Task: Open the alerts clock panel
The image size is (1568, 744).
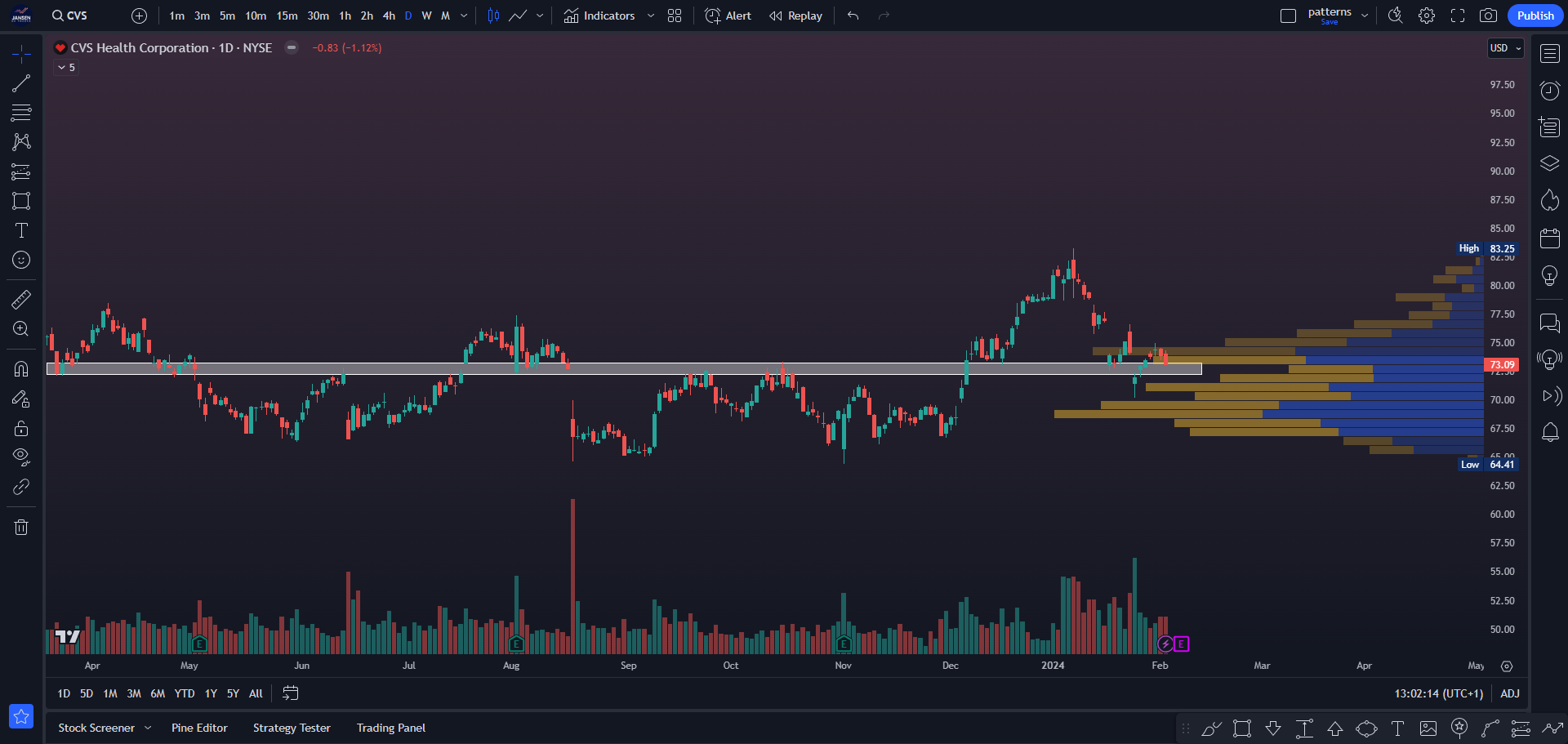Action: (1550, 91)
